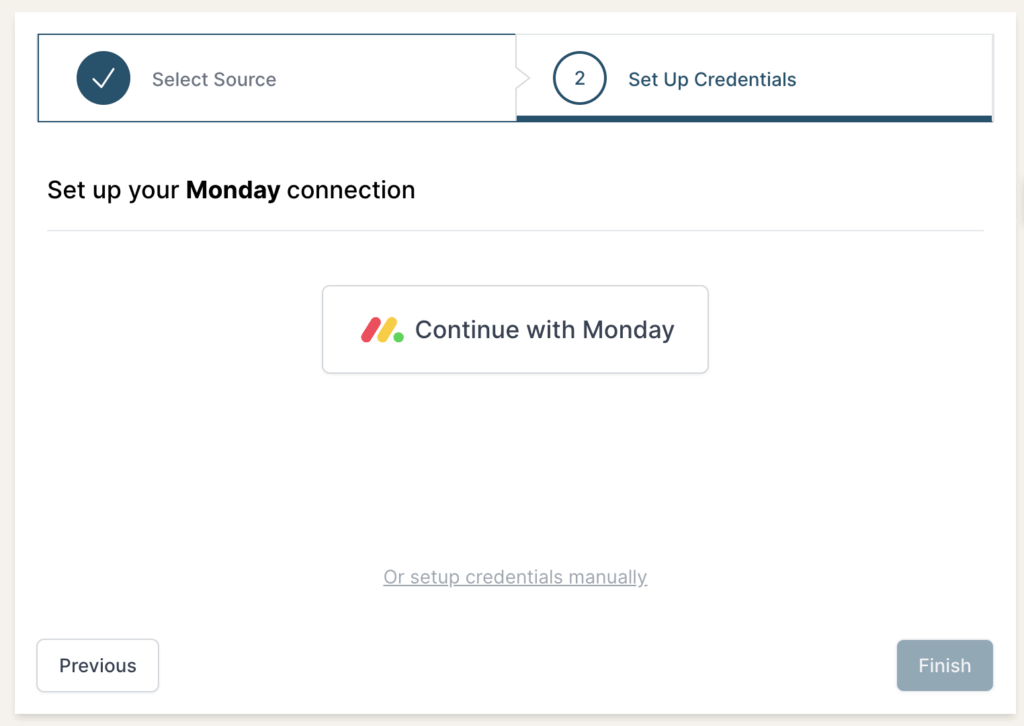
Task: Go back to Select Source step
Action: (277, 78)
